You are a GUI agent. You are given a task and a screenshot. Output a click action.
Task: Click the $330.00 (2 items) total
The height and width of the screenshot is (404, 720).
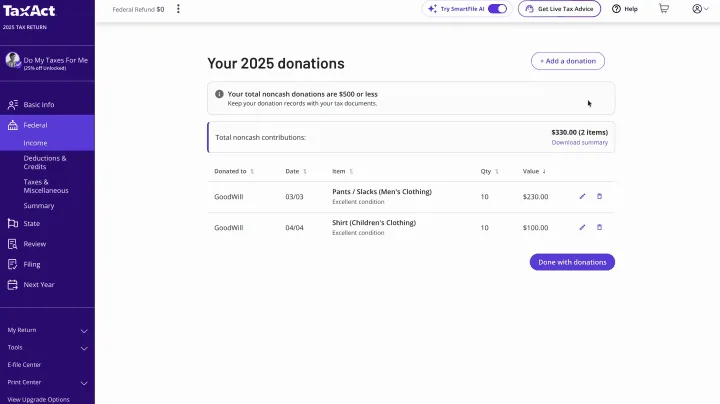click(x=579, y=132)
